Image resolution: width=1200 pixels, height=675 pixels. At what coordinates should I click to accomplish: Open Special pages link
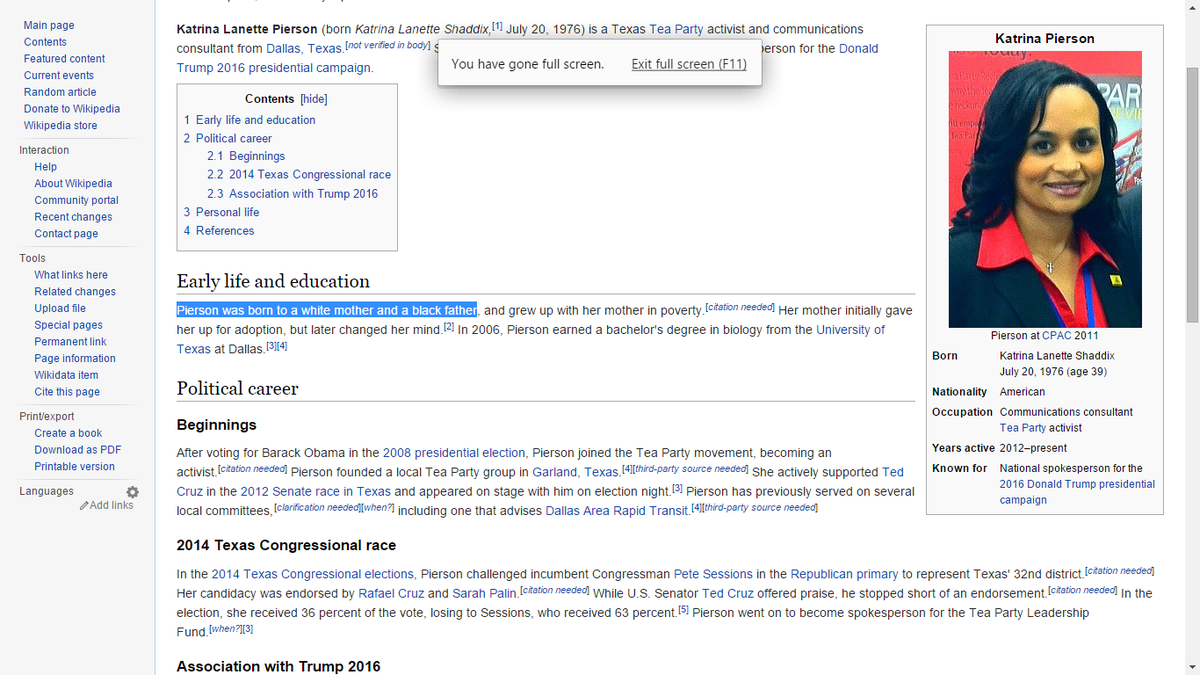pyautogui.click(x=67, y=325)
